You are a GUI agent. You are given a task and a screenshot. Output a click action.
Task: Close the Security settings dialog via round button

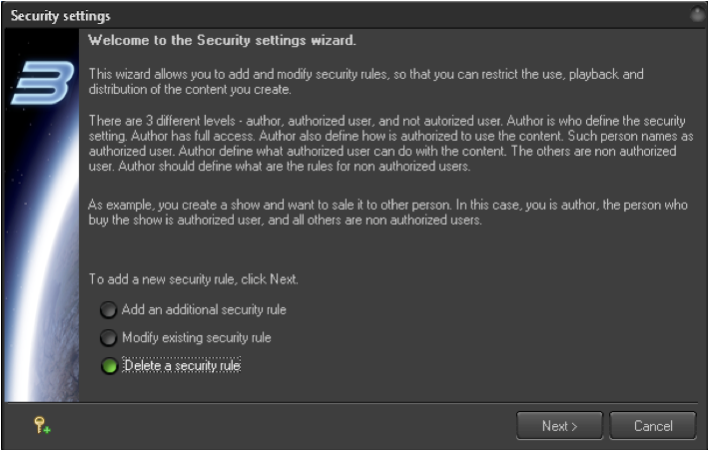coord(698,14)
